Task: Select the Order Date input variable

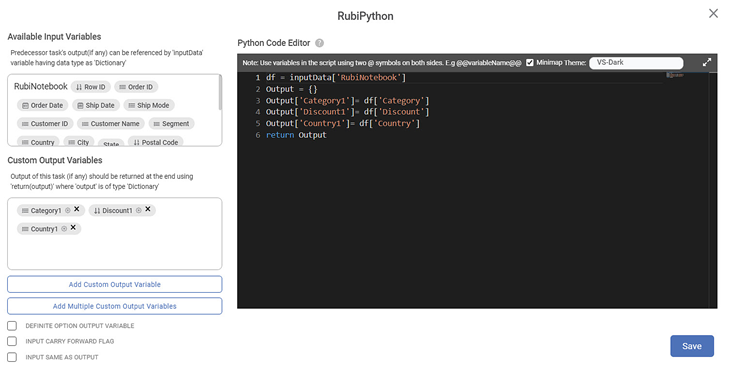Action: pyautogui.click(x=43, y=105)
